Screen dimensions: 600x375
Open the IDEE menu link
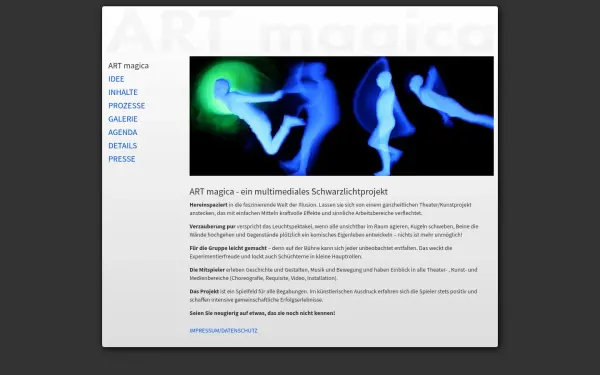(116, 79)
